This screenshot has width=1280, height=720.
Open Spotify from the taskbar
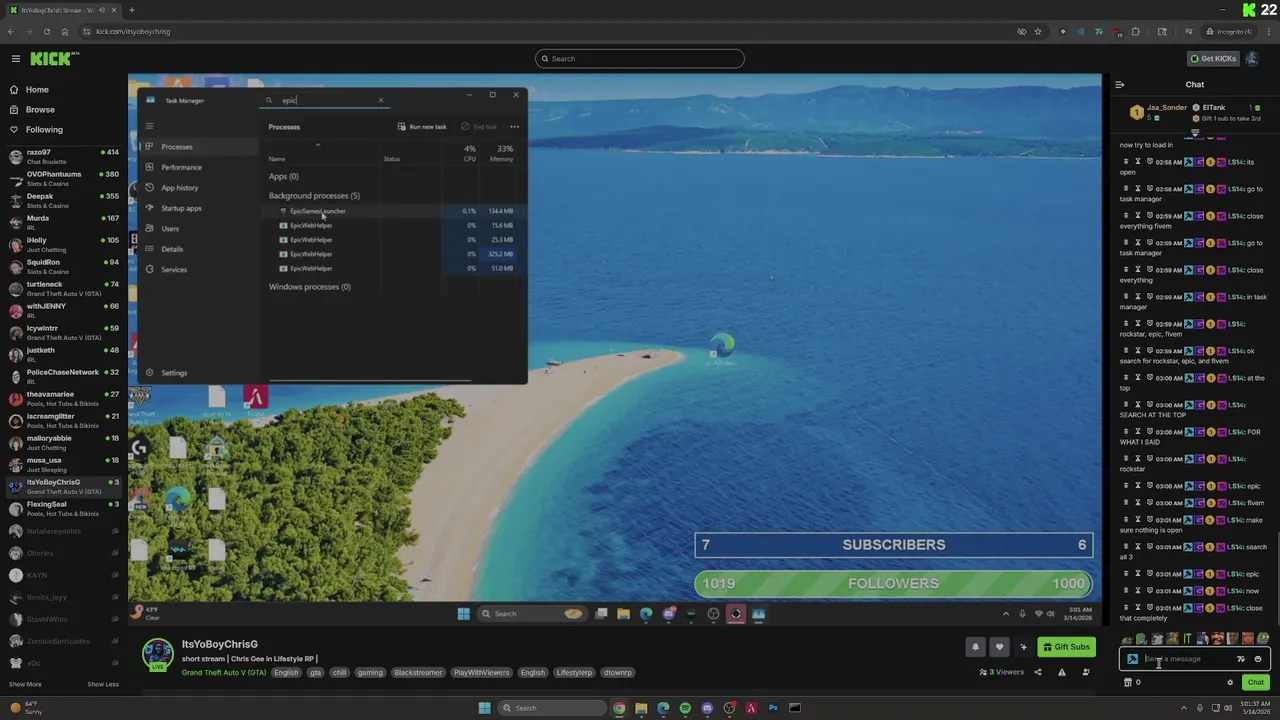[x=685, y=708]
